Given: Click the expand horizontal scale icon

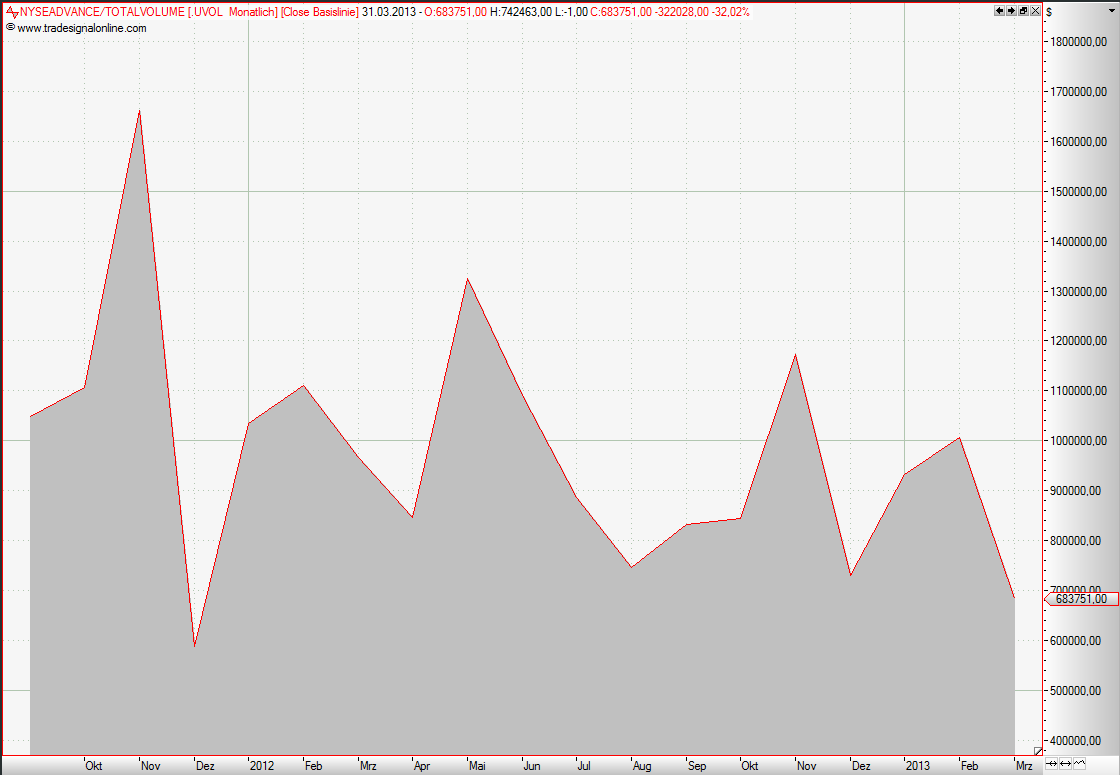Looking at the screenshot, I should [x=1066, y=764].
